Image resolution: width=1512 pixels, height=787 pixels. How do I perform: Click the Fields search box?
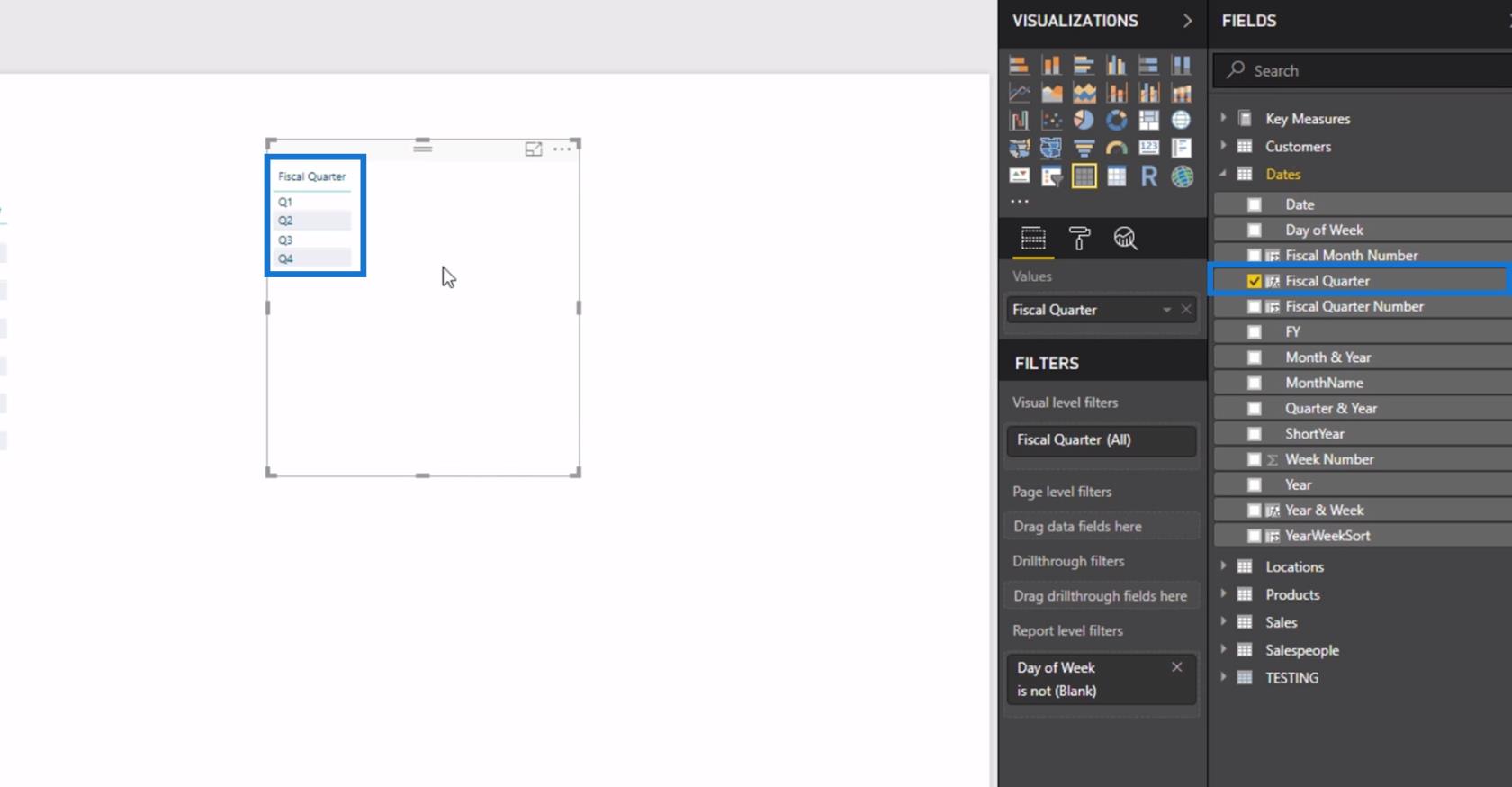pyautogui.click(x=1363, y=70)
